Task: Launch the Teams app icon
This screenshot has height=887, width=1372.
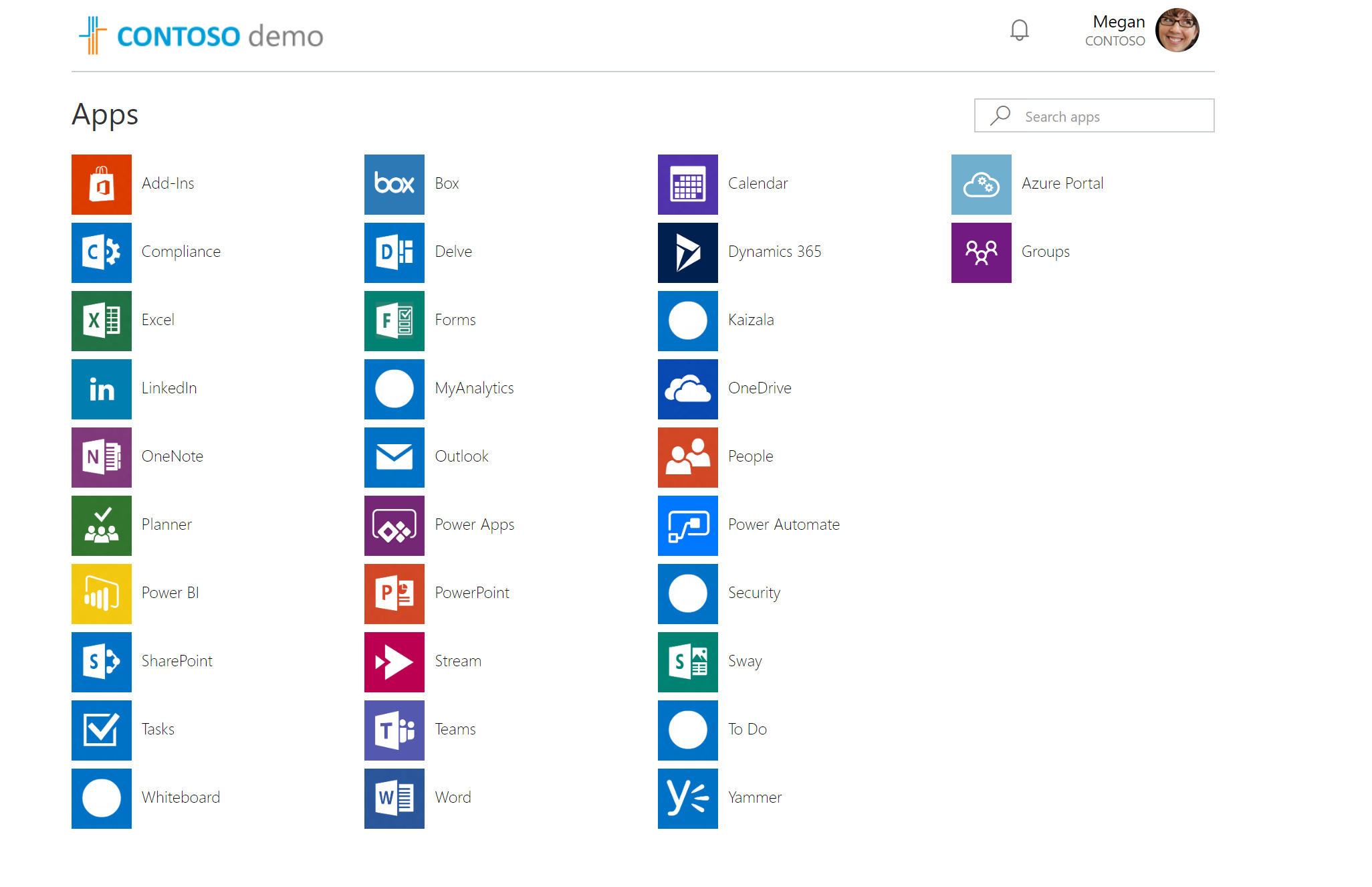Action: [394, 730]
